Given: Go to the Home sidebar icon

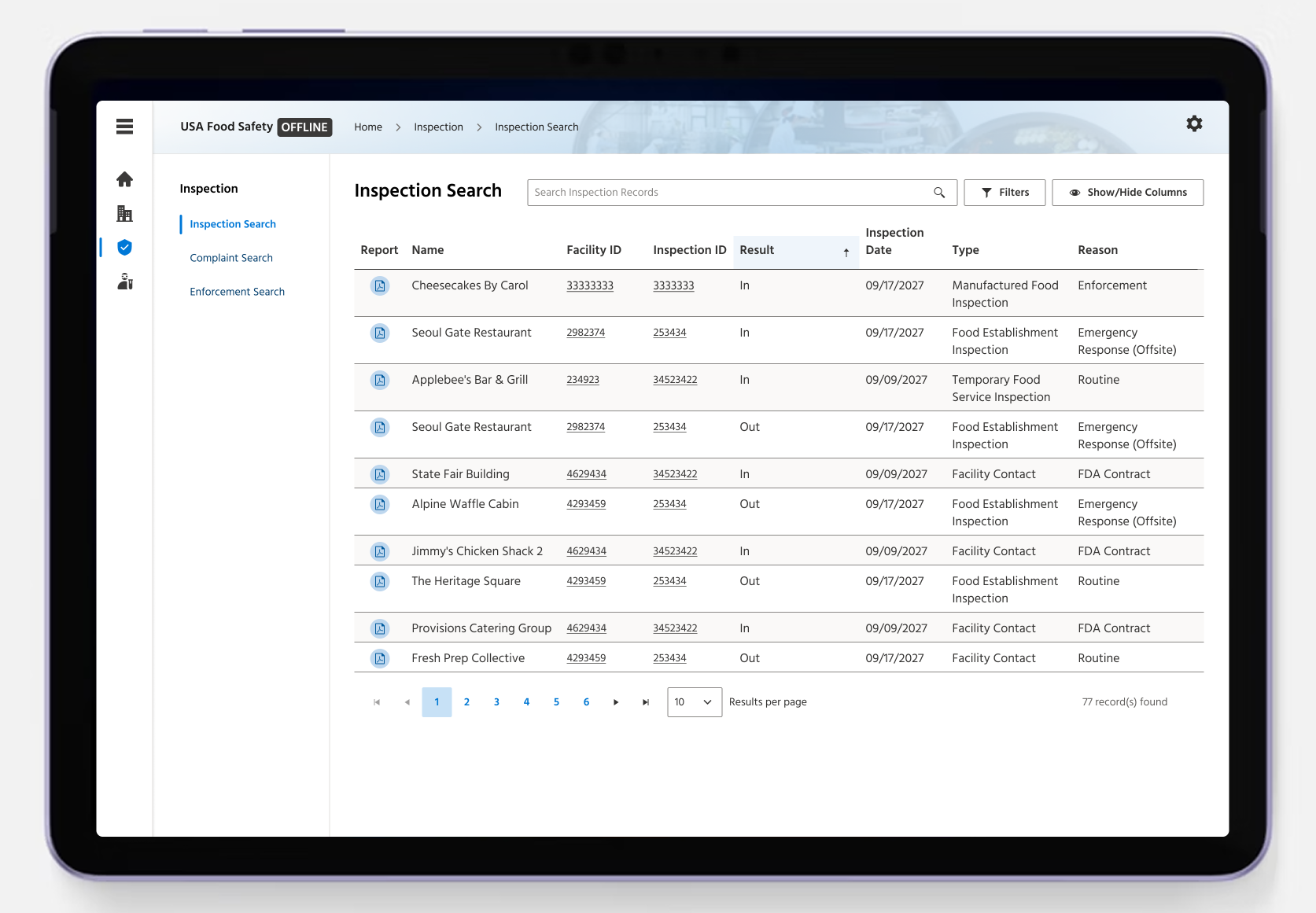Looking at the screenshot, I should point(124,179).
